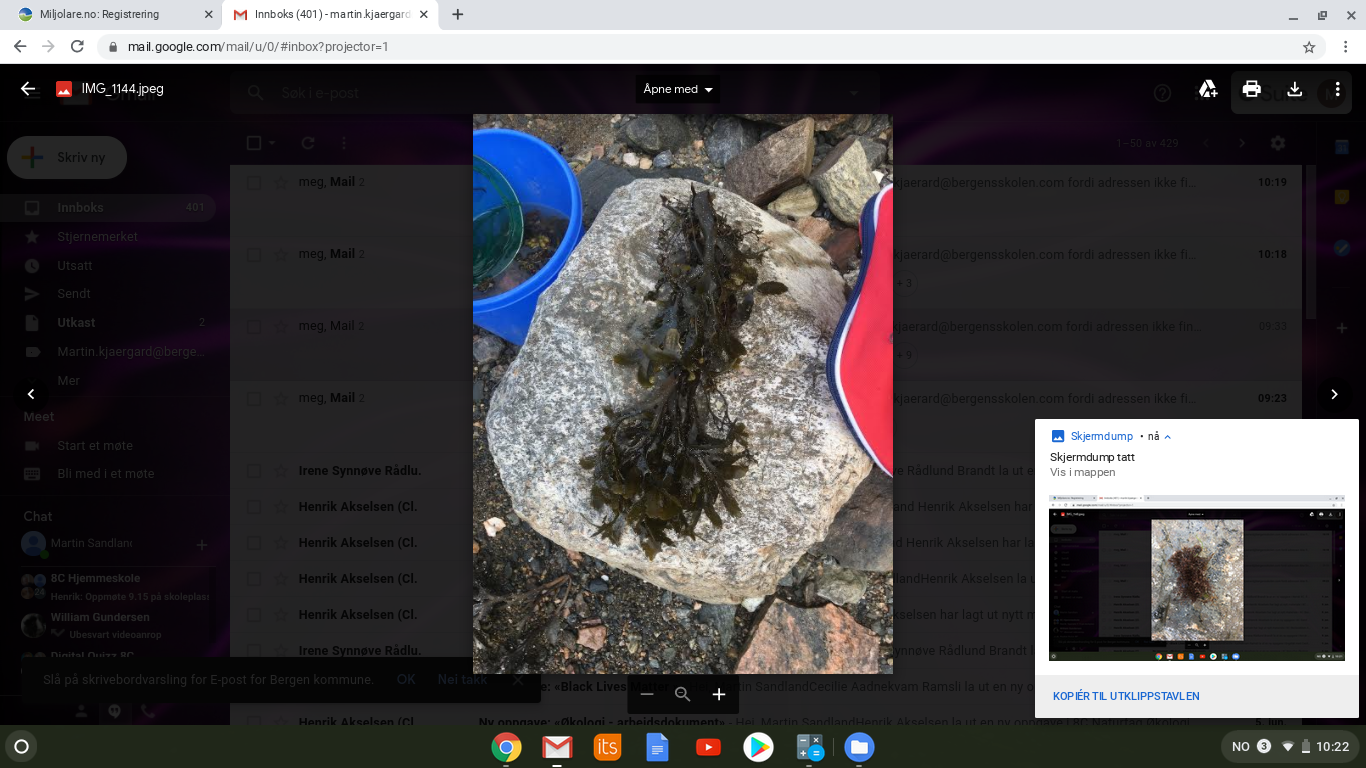1366x768 pixels.
Task: Open select-all dropdown arrow
Action: (271, 143)
